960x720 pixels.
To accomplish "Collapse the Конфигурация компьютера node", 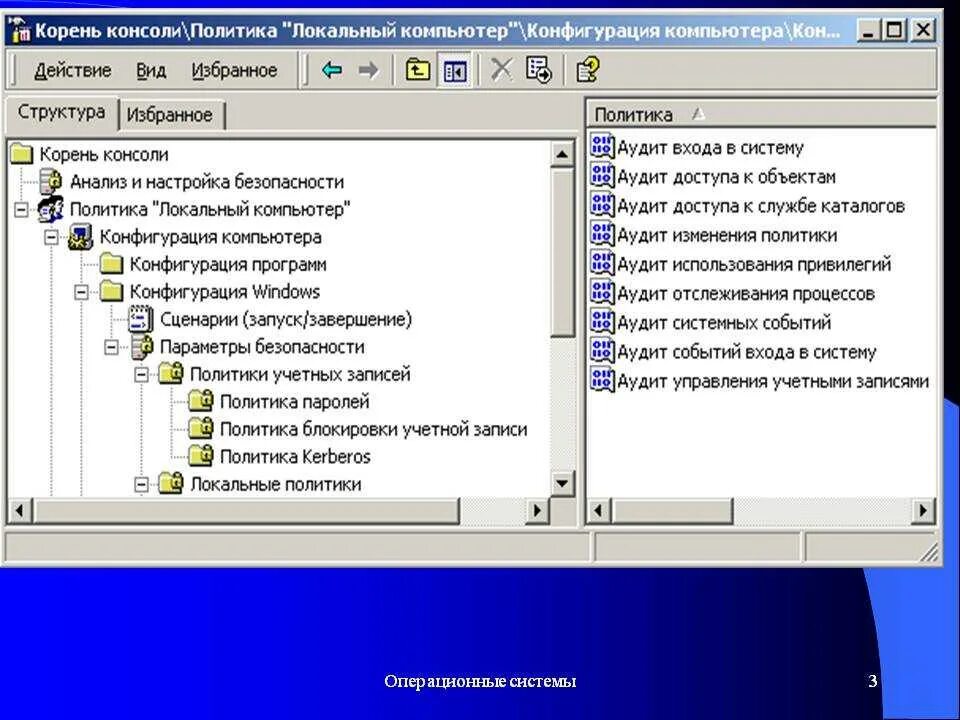I will click(x=51, y=237).
